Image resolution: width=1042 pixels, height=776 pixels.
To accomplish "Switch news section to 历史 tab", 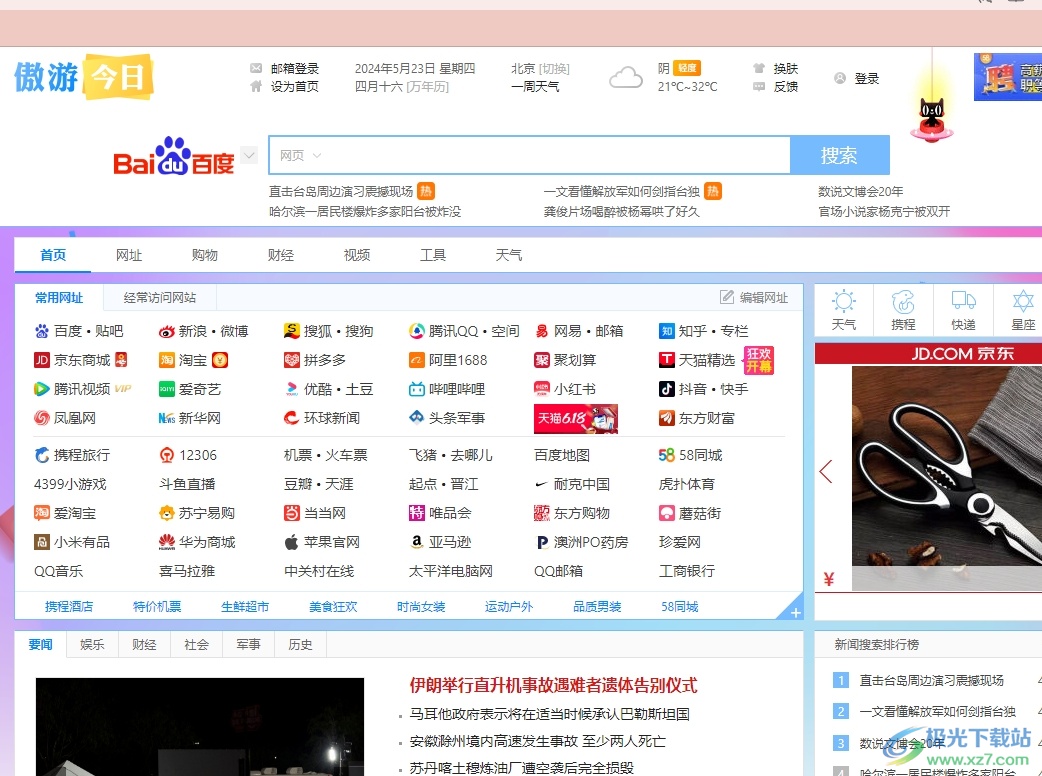I will coord(300,644).
